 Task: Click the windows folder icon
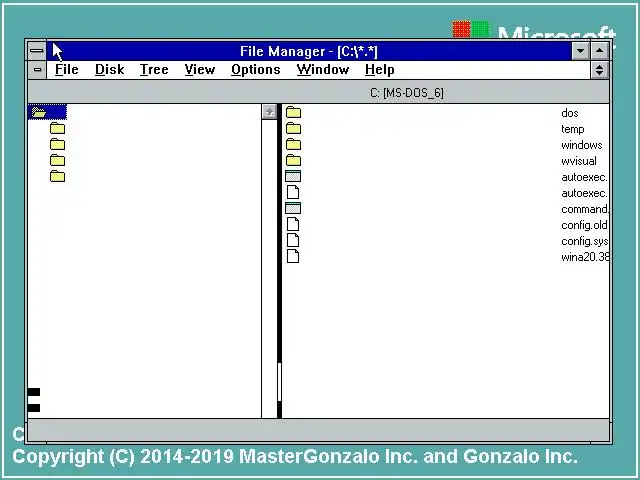tap(293, 144)
